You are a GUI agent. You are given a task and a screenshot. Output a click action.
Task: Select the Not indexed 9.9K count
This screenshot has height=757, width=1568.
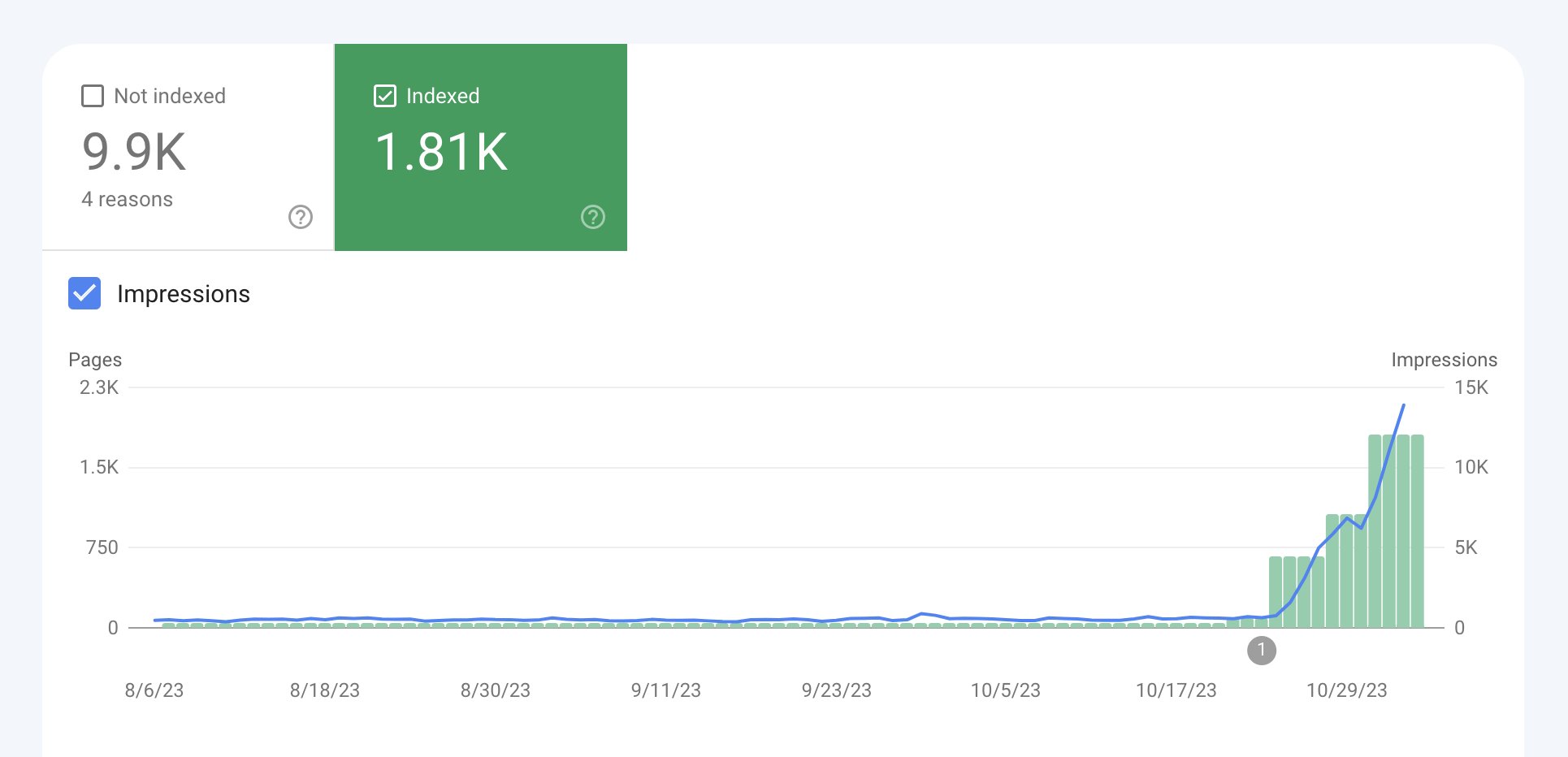134,152
